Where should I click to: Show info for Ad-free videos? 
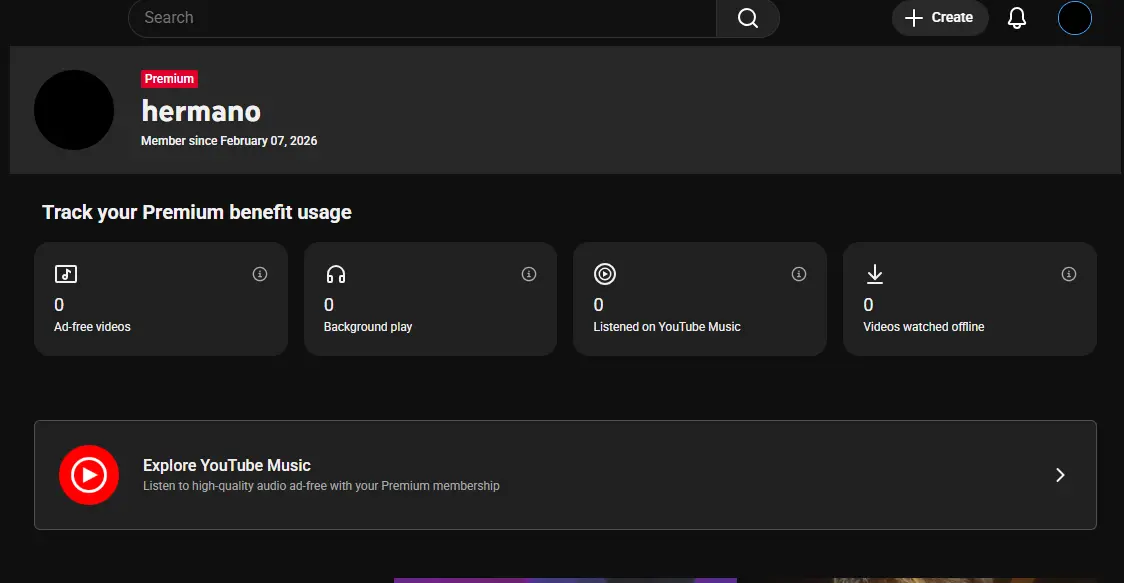coord(259,274)
